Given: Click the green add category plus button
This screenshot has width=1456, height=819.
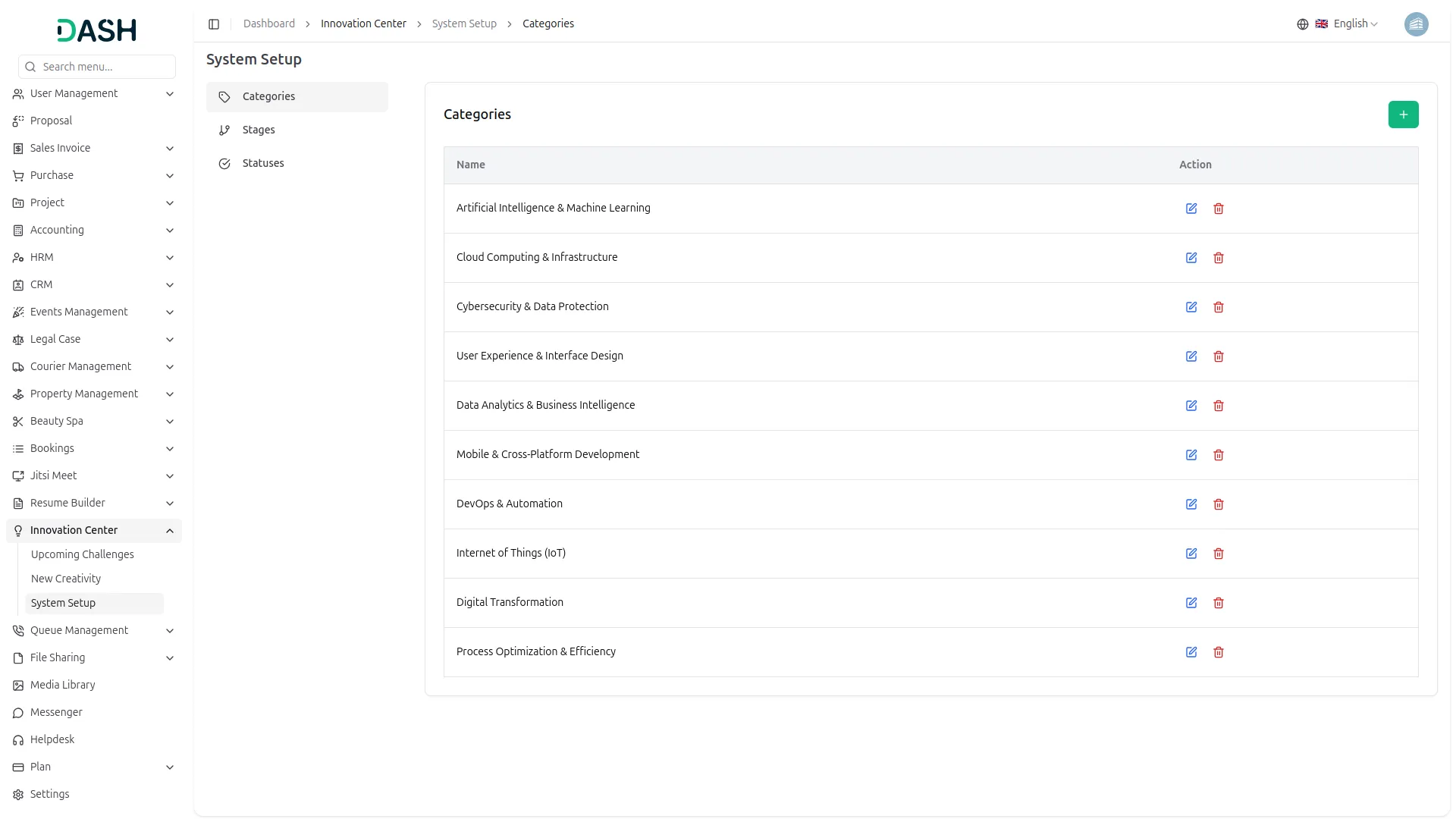Looking at the screenshot, I should pyautogui.click(x=1403, y=115).
